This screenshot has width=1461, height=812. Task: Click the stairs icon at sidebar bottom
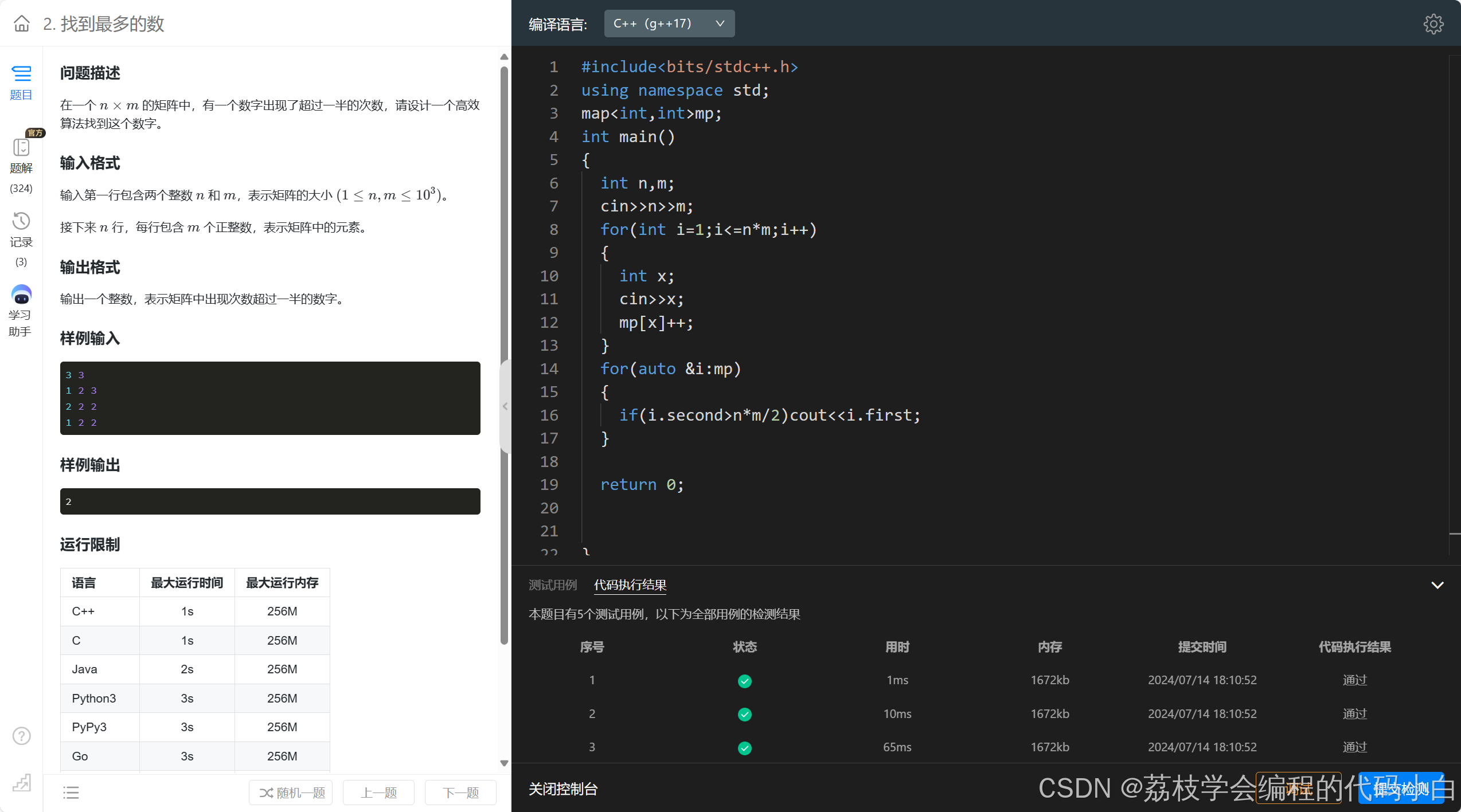21,783
